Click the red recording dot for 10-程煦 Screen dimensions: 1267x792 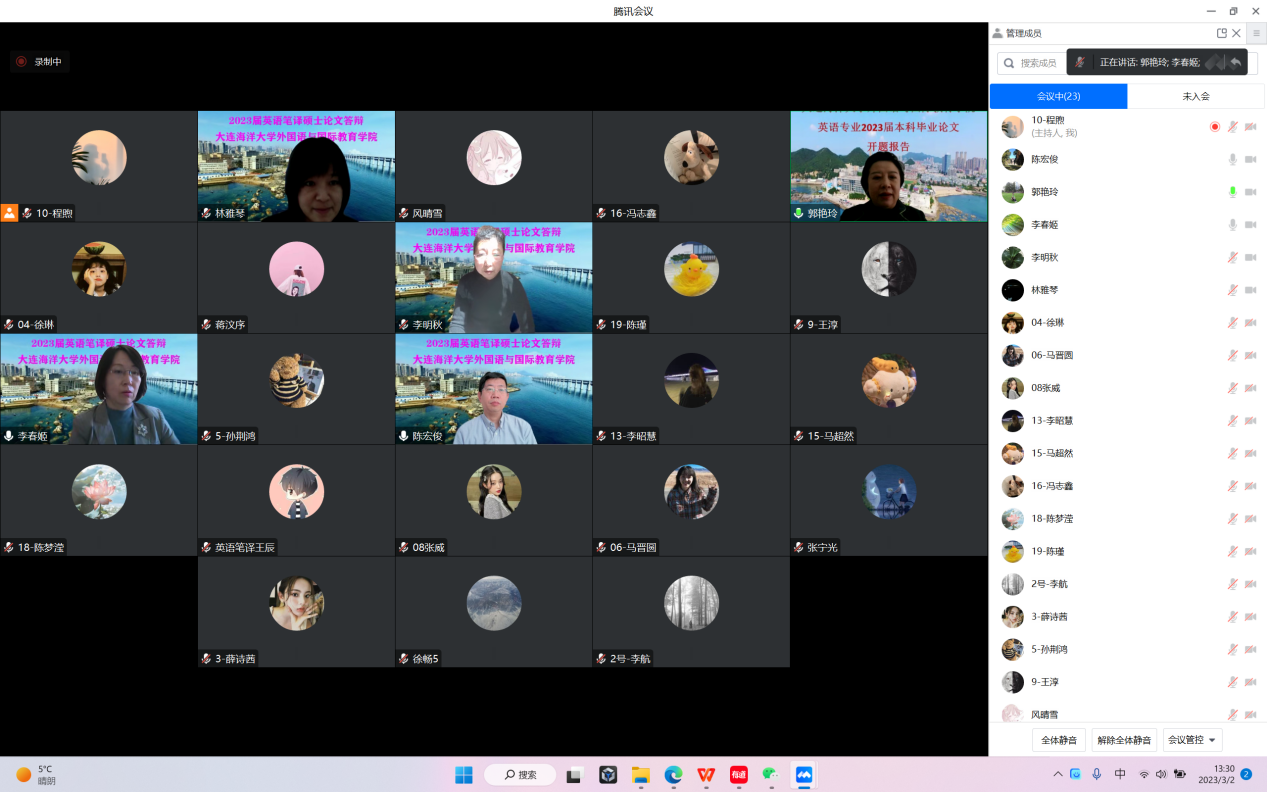click(1215, 127)
